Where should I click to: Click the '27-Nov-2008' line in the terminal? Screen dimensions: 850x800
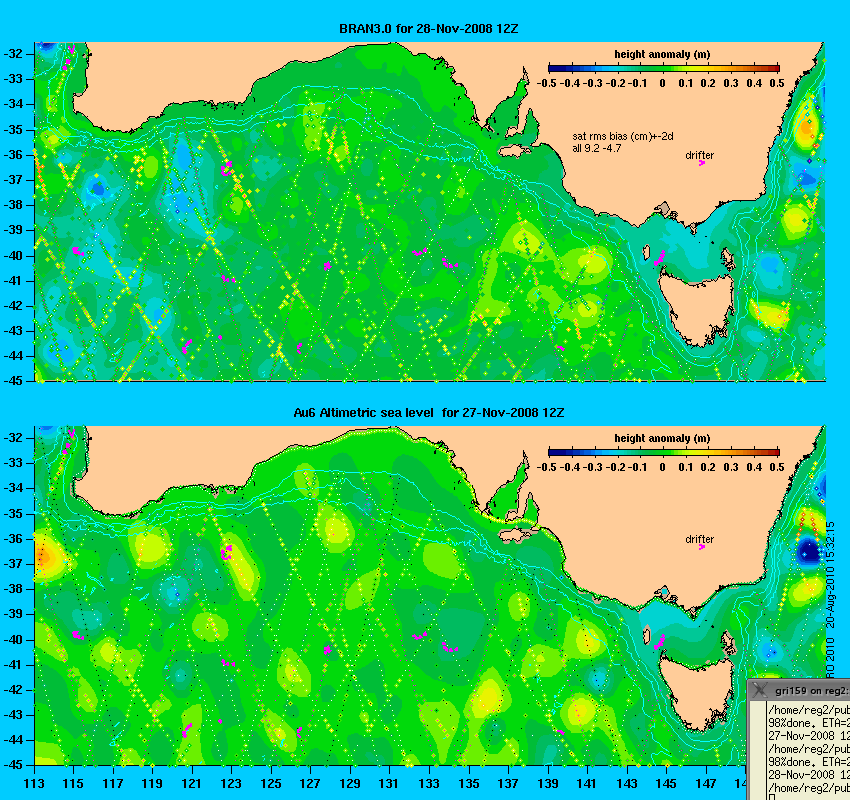(x=809, y=736)
